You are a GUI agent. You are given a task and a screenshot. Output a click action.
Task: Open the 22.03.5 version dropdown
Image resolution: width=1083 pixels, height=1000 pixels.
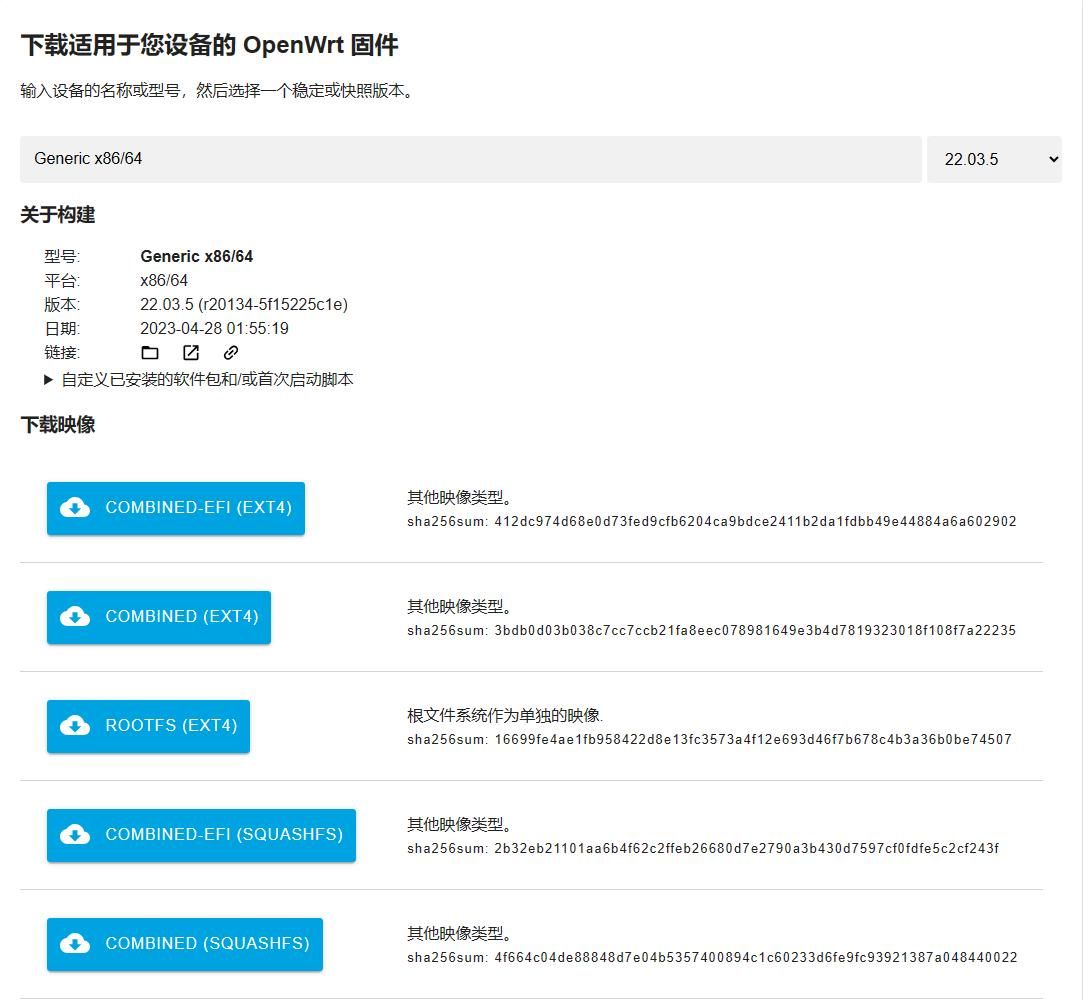(994, 160)
